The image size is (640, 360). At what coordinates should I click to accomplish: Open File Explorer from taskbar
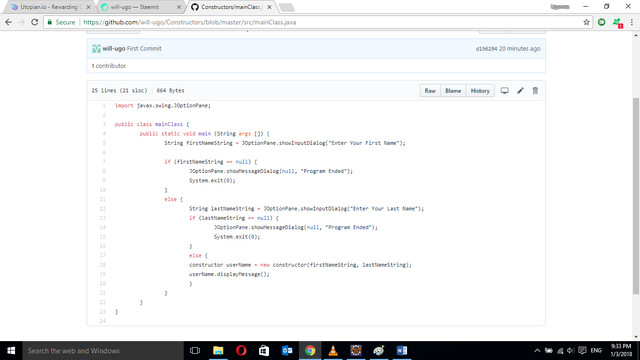[x=218, y=351]
